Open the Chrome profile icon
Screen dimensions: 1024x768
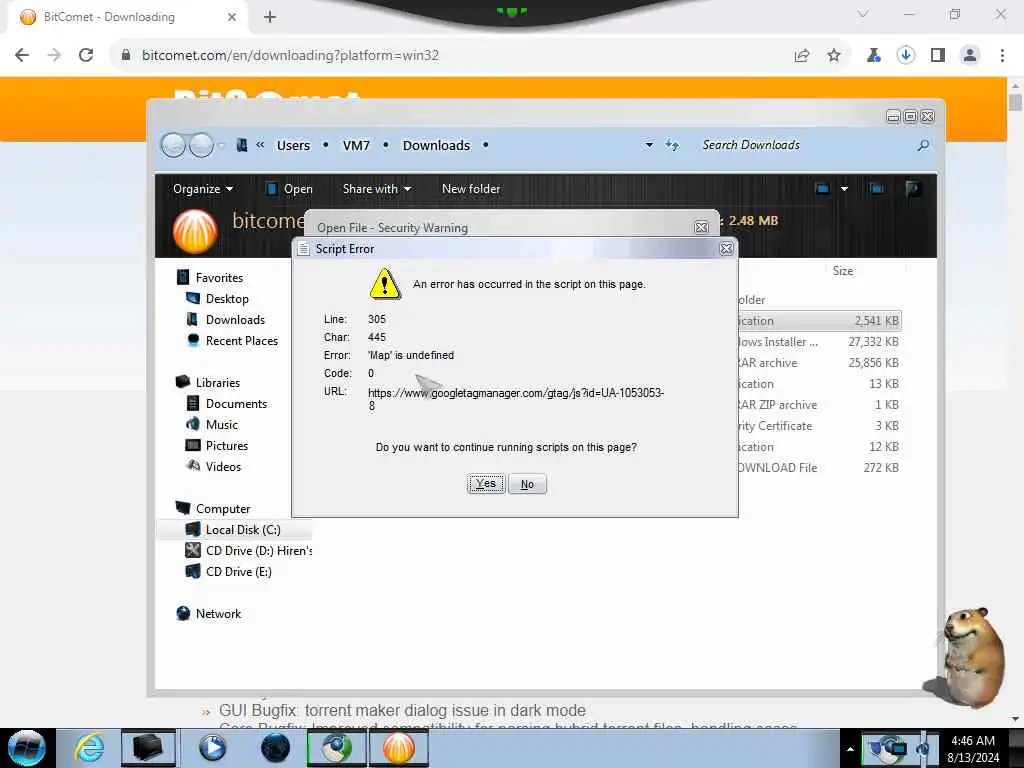[x=970, y=55]
